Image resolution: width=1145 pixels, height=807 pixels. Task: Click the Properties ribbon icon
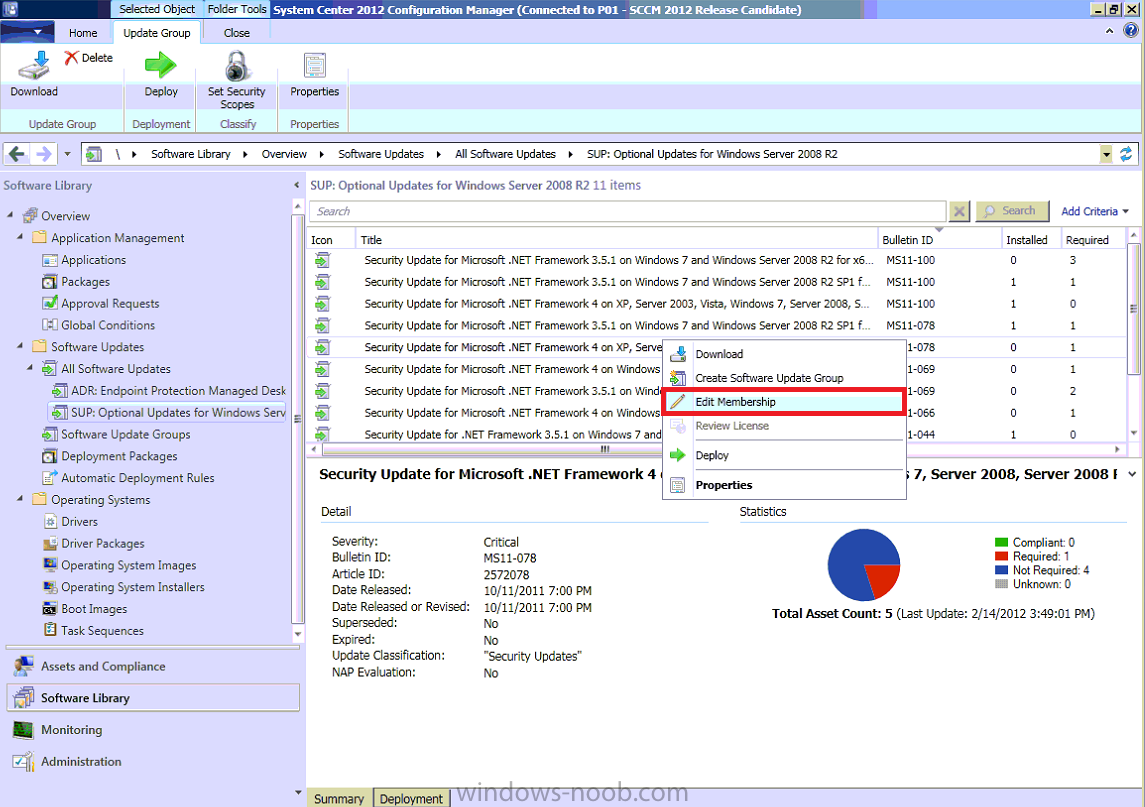point(315,66)
